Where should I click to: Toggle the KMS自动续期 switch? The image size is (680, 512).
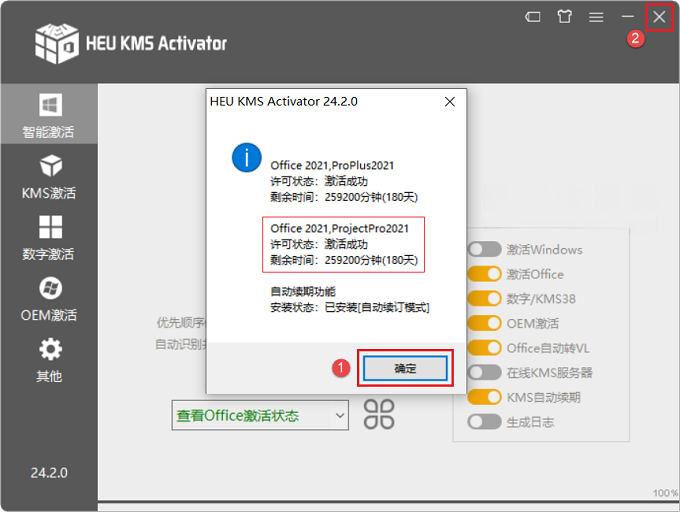pyautogui.click(x=484, y=397)
